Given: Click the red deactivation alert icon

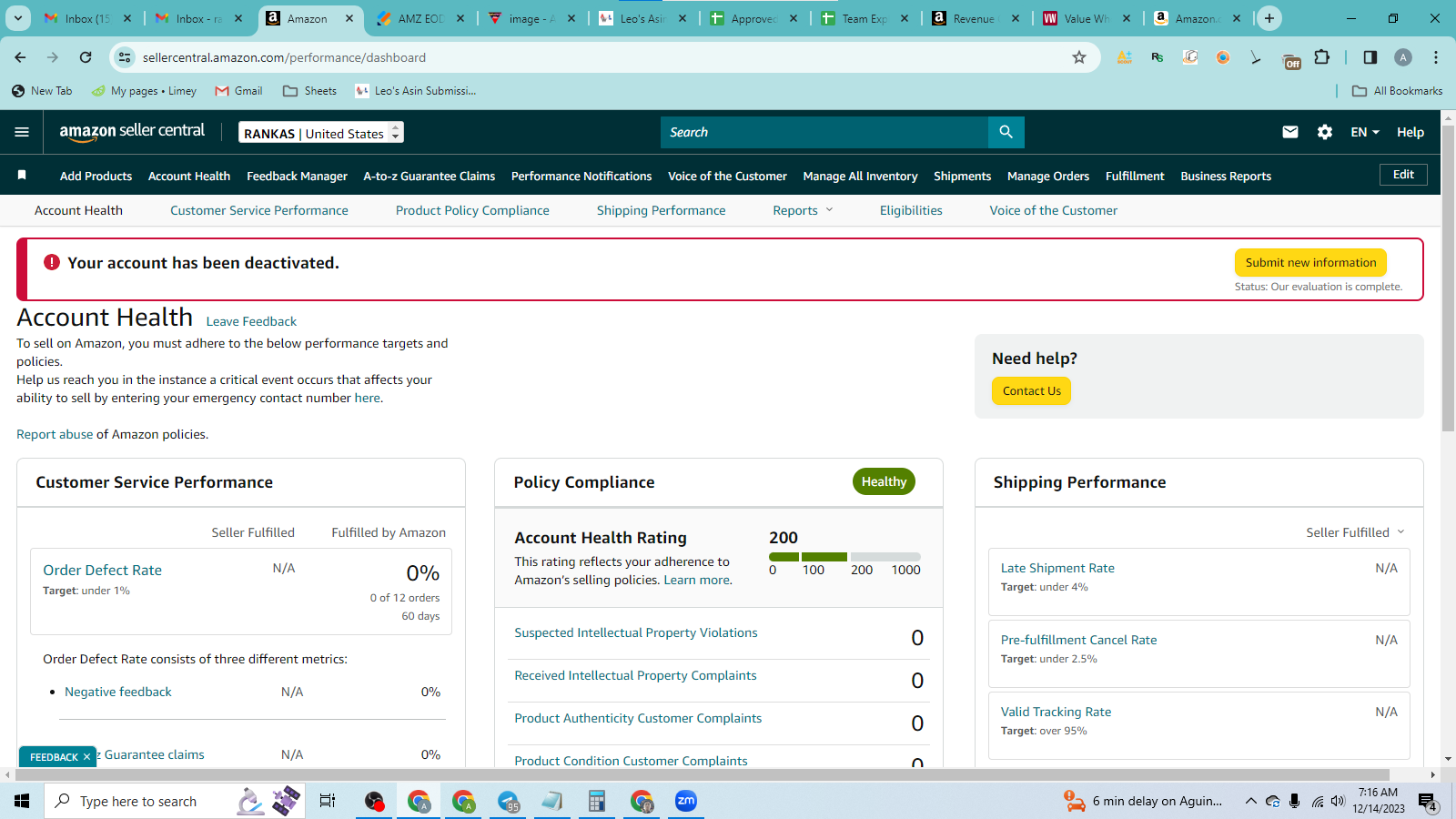Looking at the screenshot, I should pos(52,262).
